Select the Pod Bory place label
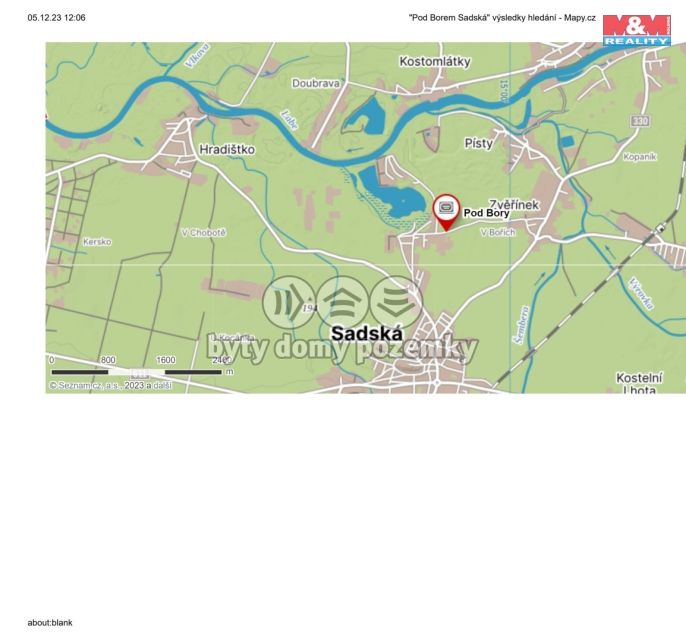This screenshot has width=686, height=642. [487, 213]
